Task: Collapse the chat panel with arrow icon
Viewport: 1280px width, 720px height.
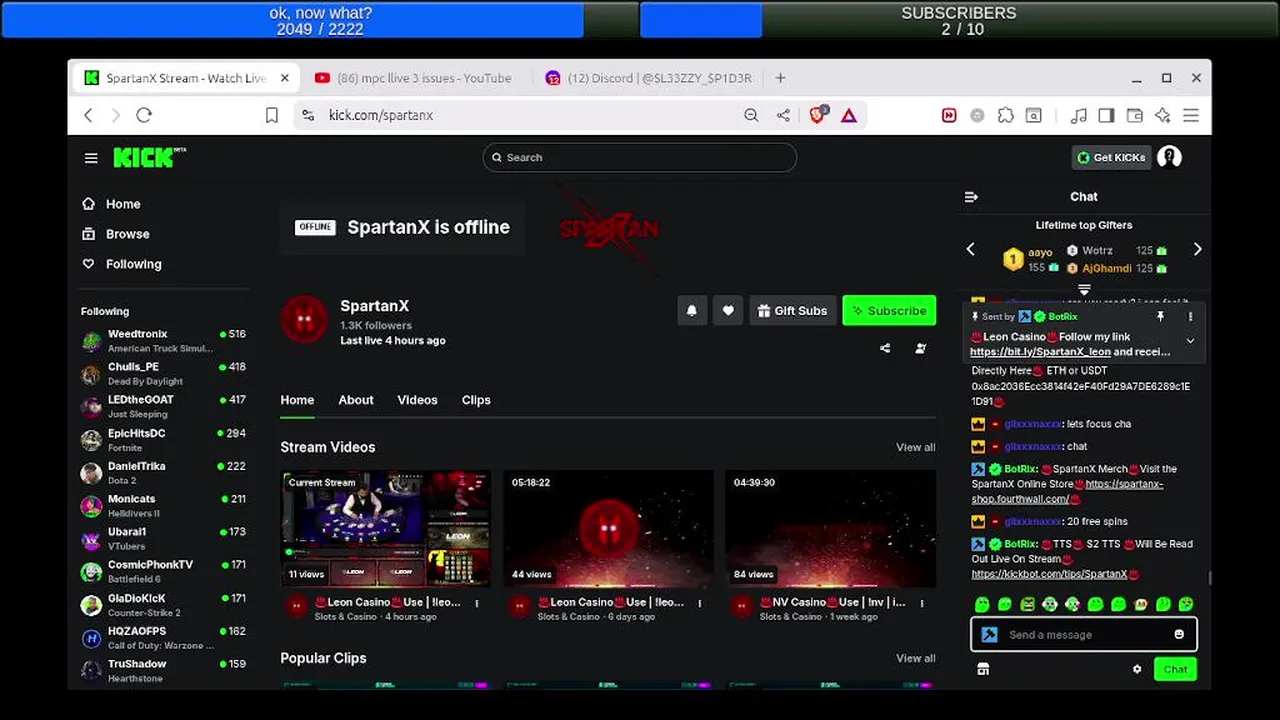Action: pos(971,197)
